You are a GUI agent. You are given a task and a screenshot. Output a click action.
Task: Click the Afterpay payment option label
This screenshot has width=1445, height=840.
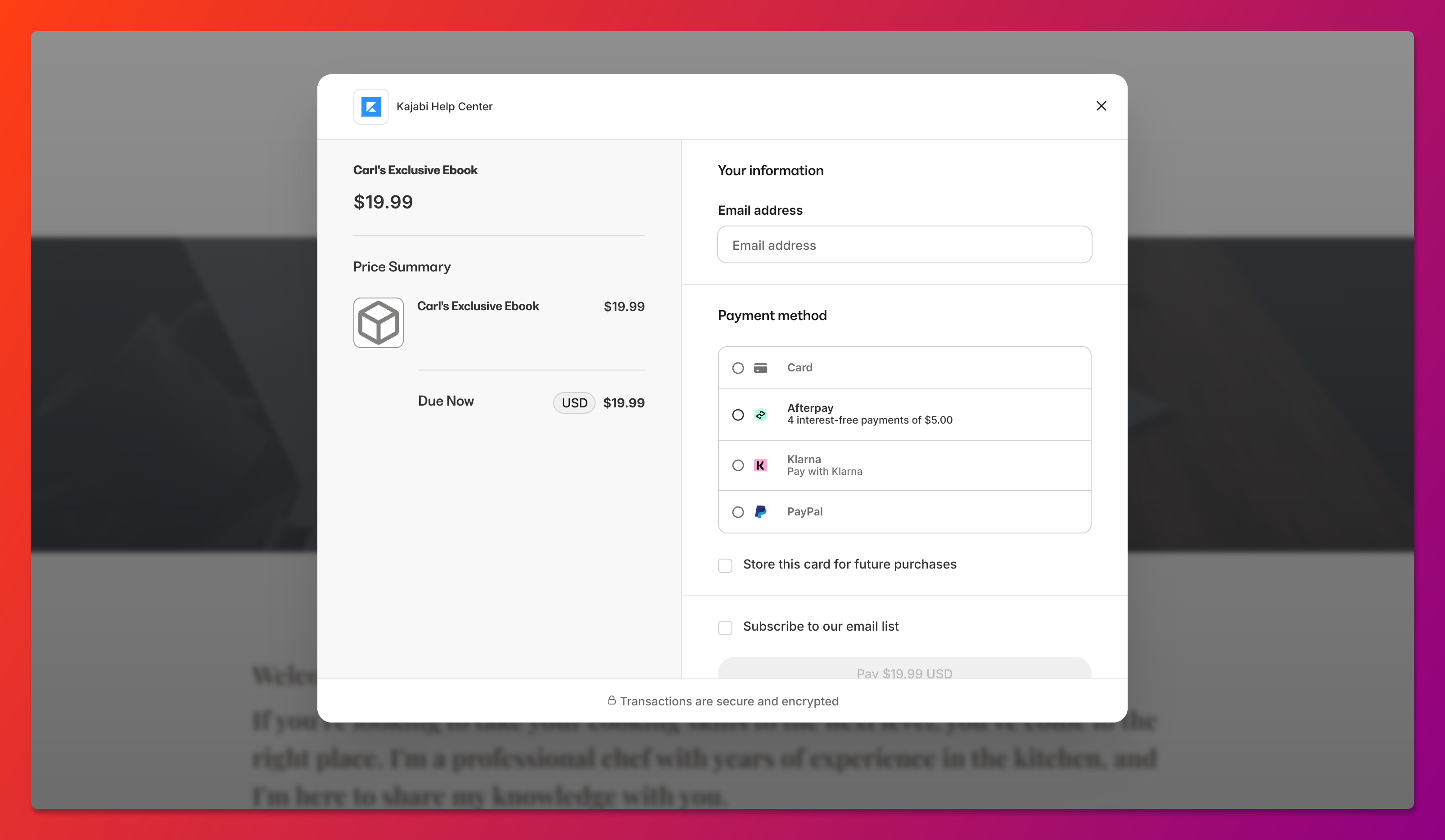(x=810, y=408)
